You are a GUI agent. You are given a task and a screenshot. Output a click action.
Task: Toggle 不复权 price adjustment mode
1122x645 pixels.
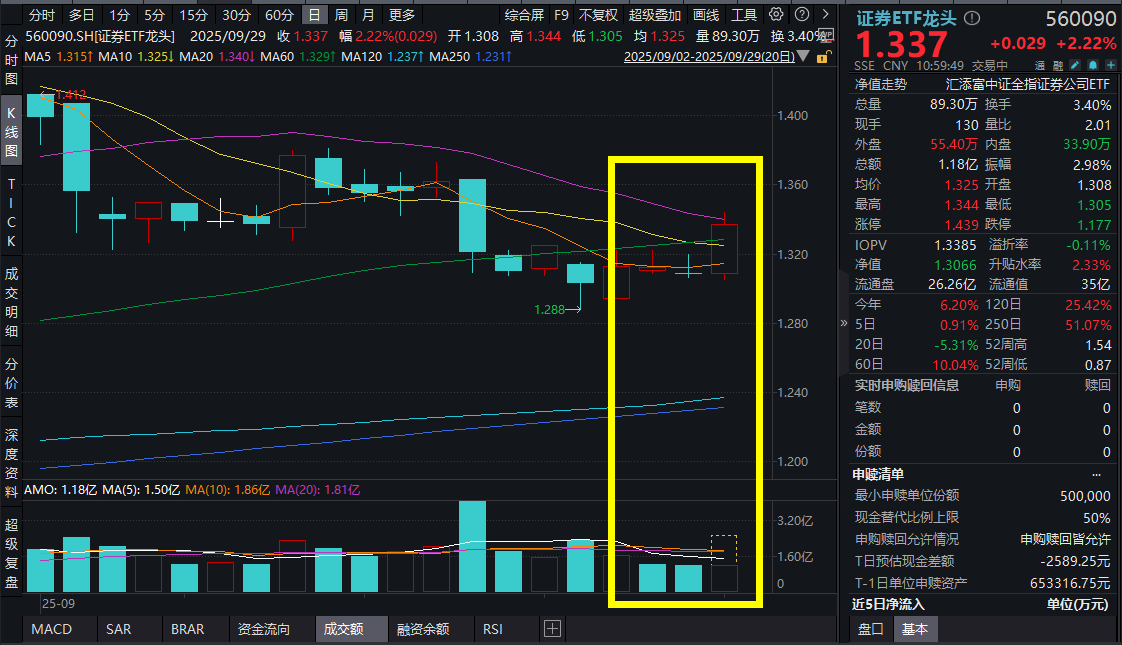598,15
